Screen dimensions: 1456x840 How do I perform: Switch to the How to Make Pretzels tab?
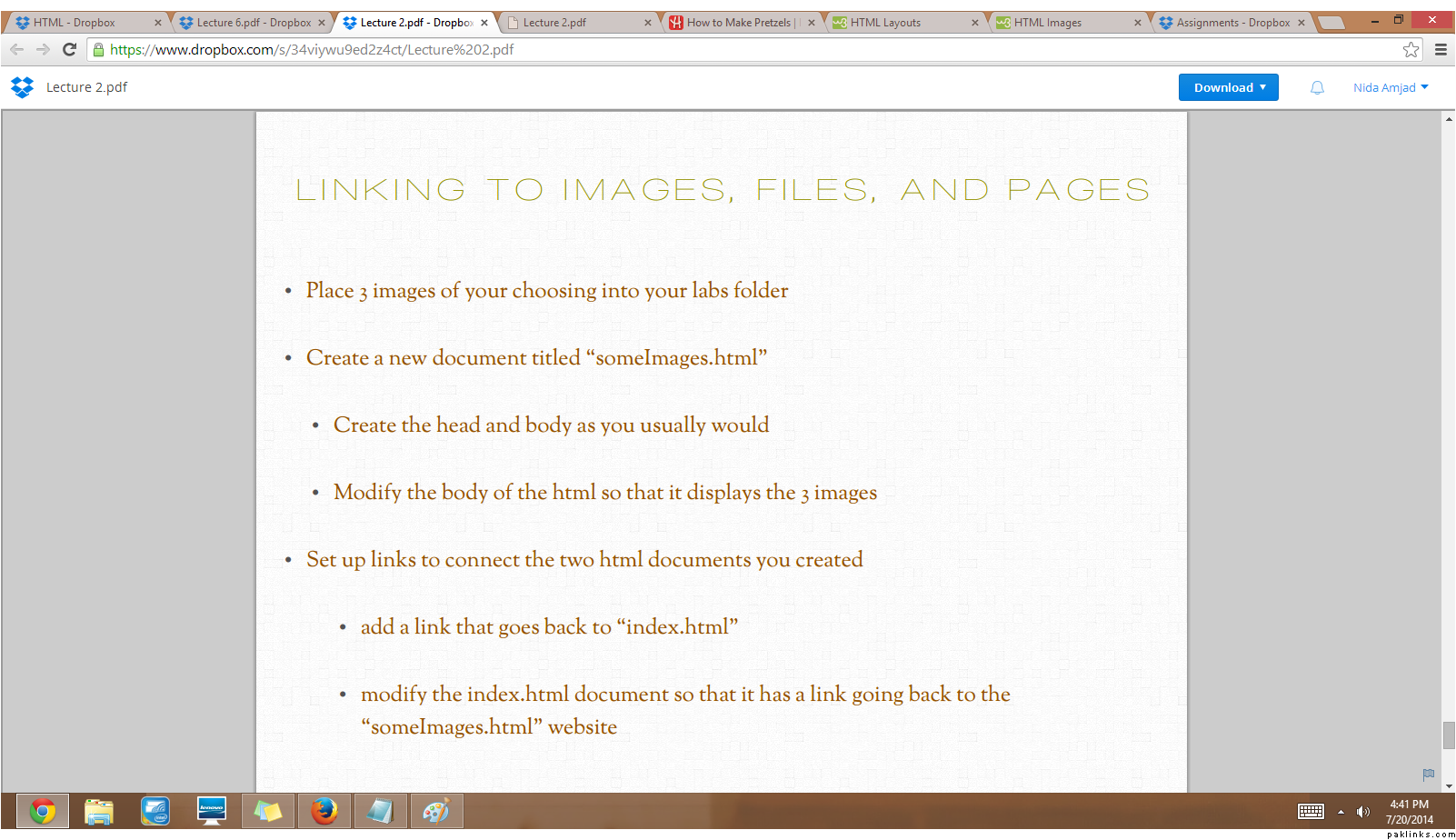[738, 23]
